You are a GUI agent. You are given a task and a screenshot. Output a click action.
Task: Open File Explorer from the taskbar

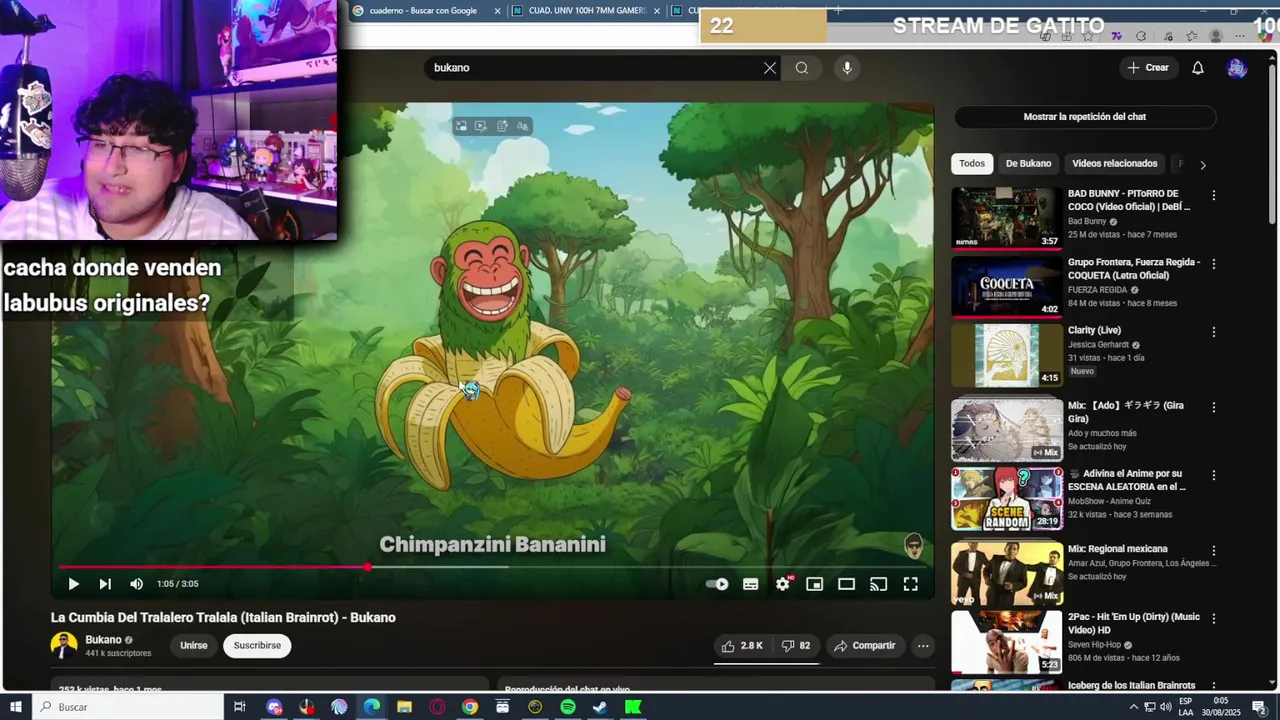pos(404,707)
